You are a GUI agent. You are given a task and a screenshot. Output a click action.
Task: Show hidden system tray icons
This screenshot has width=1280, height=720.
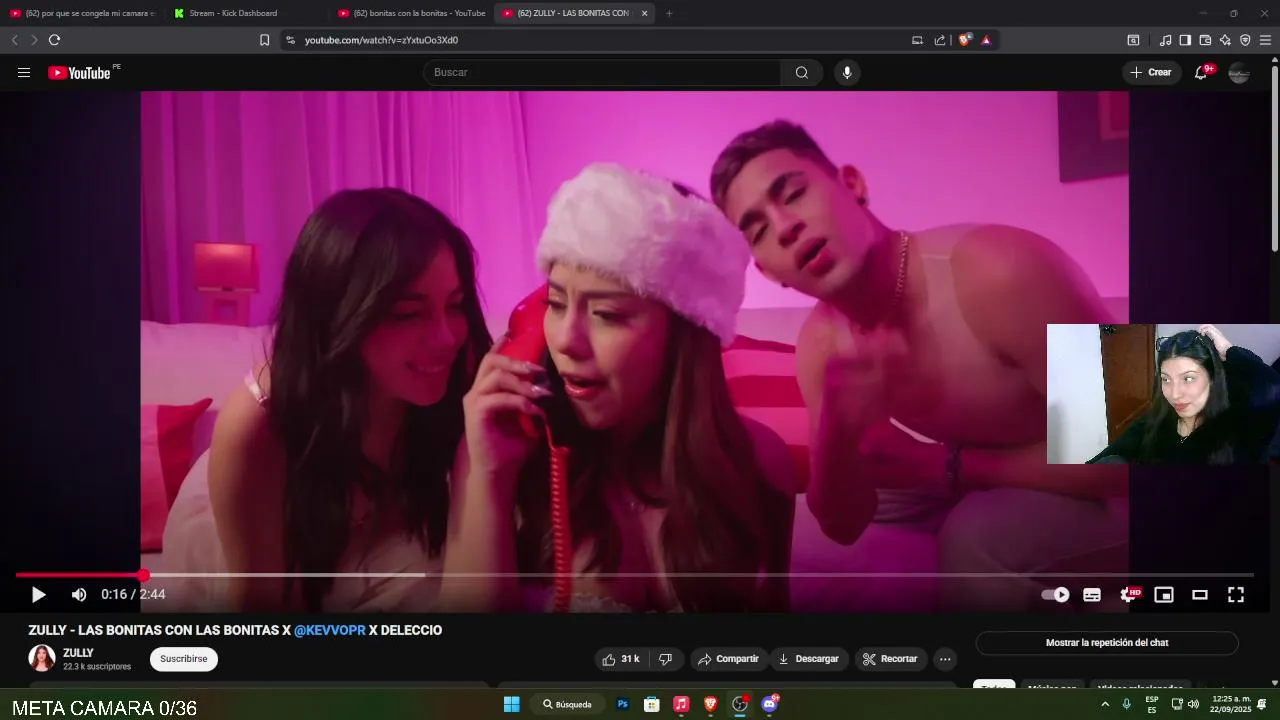click(1105, 704)
